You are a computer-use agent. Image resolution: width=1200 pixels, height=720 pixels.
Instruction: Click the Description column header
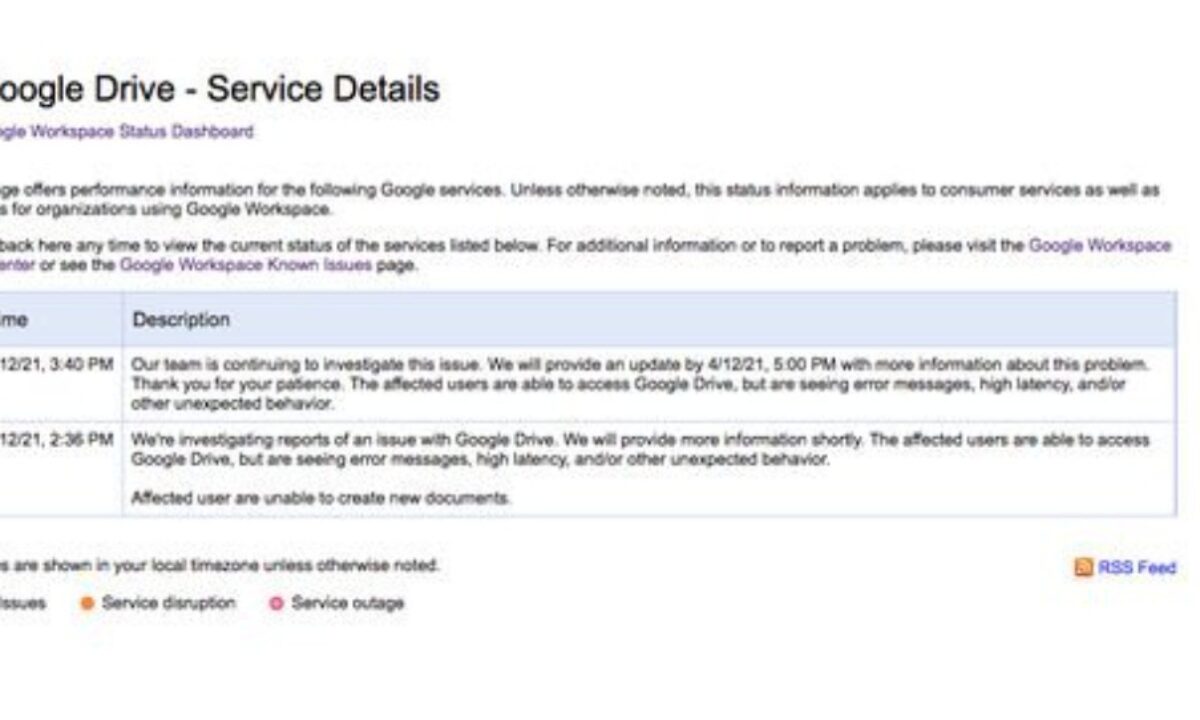pos(181,320)
